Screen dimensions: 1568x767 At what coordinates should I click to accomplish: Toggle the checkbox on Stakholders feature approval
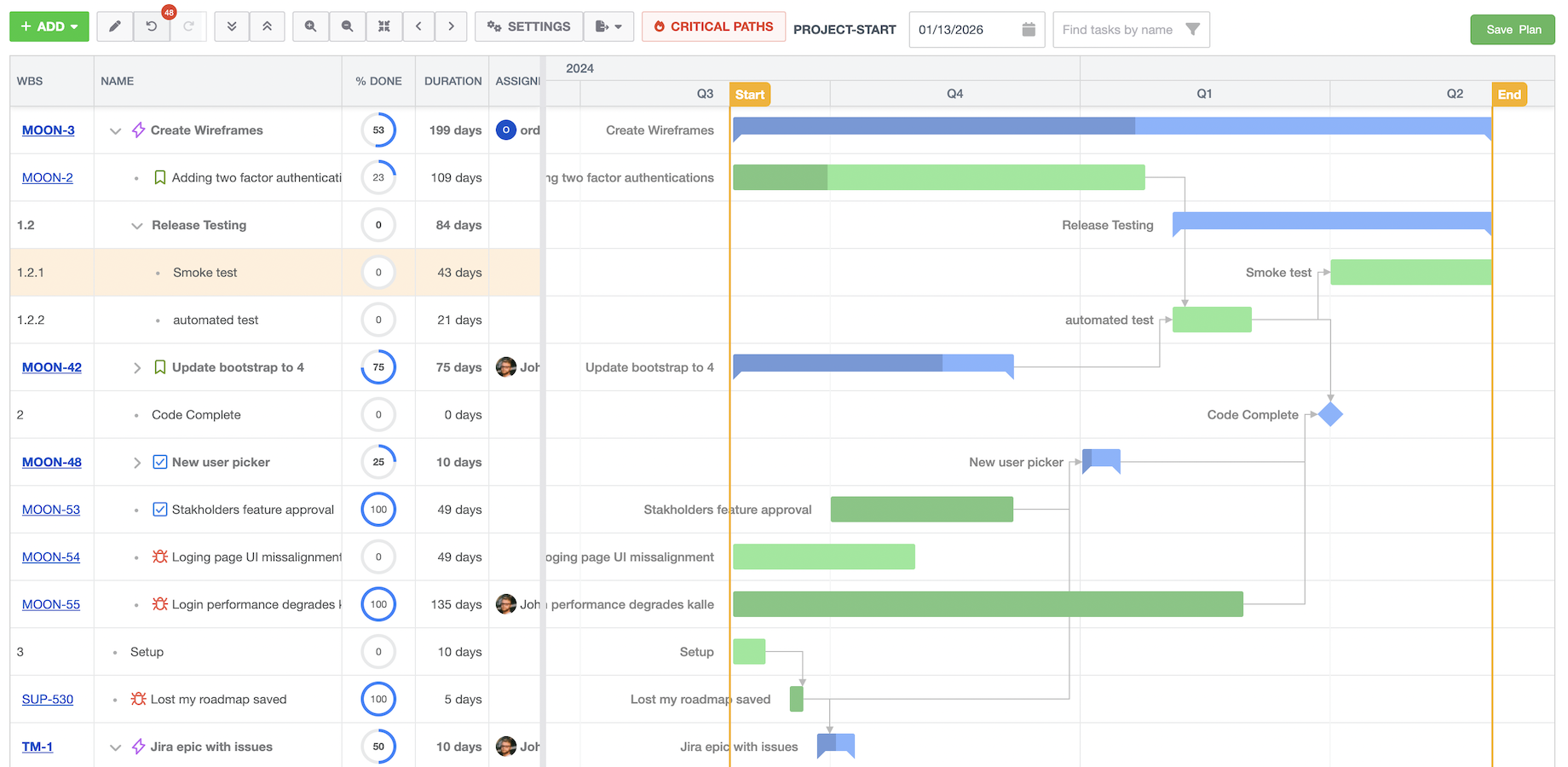pos(159,509)
